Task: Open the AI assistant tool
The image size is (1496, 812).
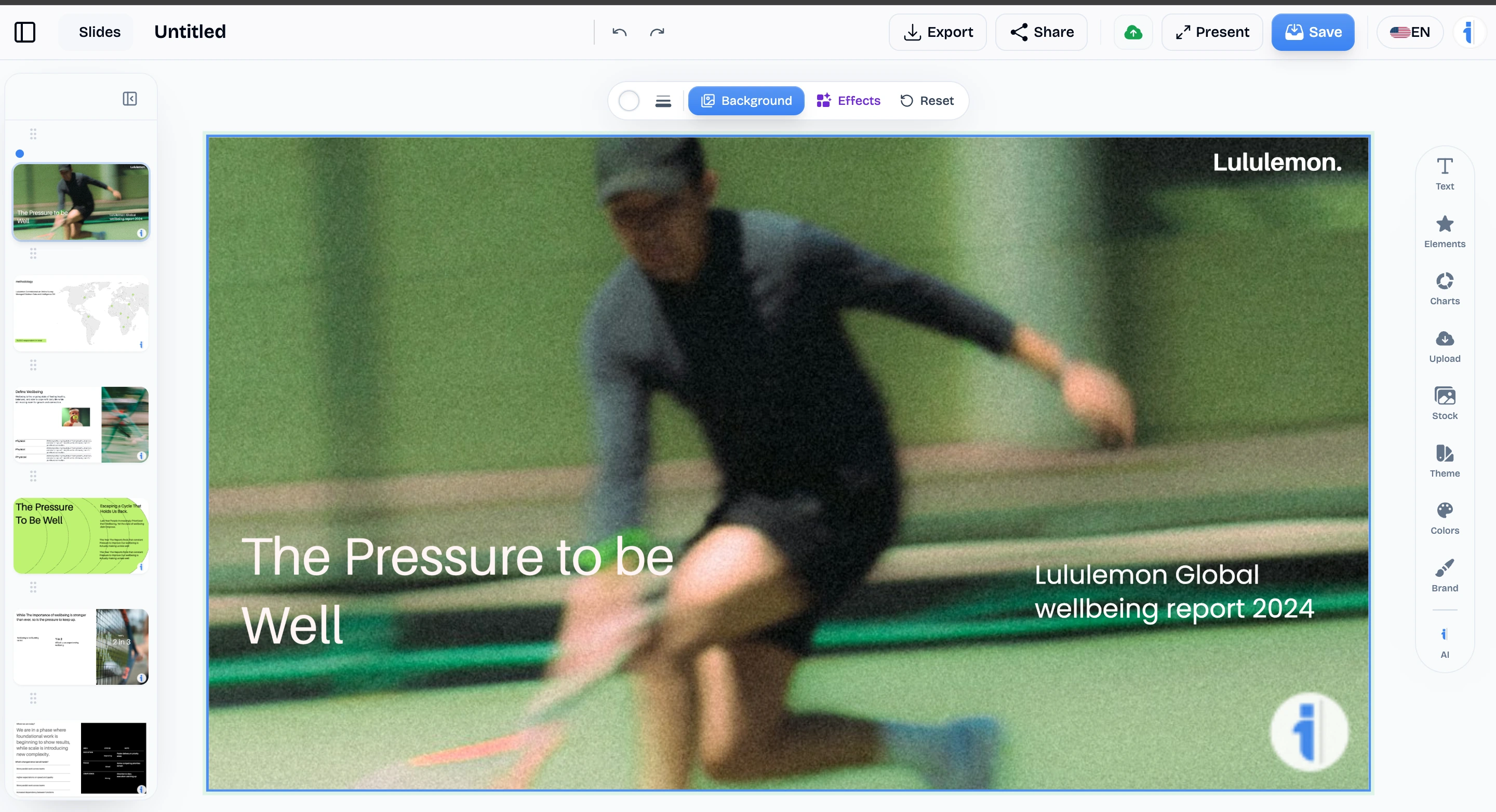Action: pos(1444,643)
